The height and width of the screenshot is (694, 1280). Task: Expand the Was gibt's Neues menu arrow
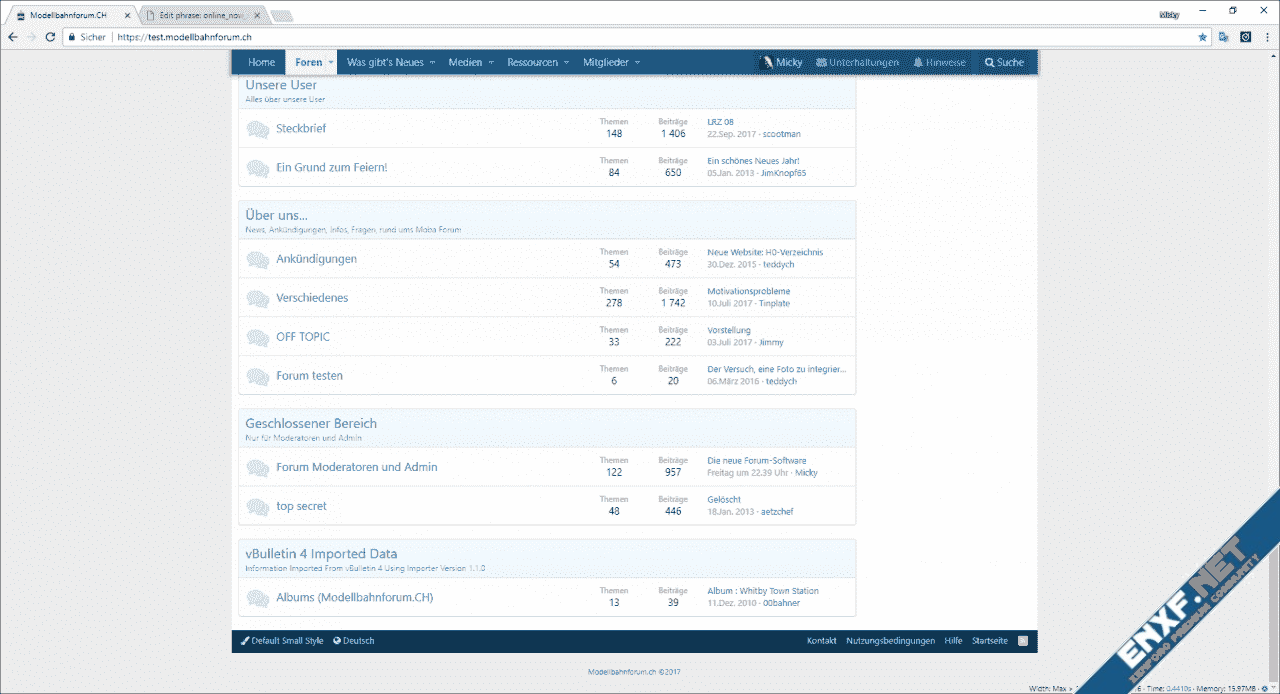pyautogui.click(x=433, y=63)
